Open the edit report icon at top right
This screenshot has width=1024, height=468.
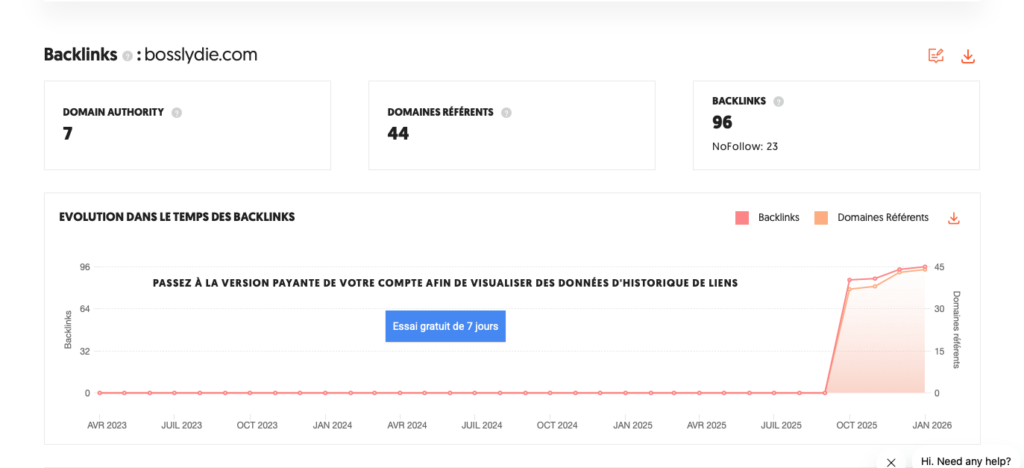click(936, 56)
